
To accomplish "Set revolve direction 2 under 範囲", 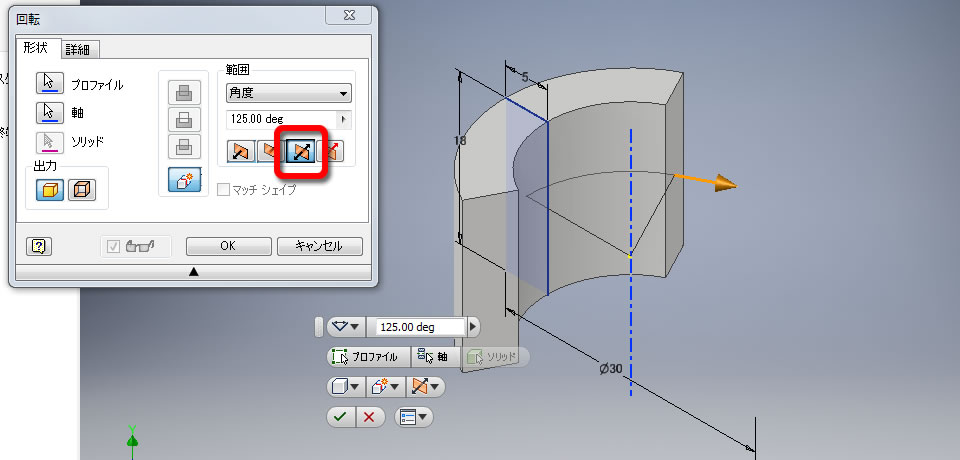I will (x=268, y=151).
